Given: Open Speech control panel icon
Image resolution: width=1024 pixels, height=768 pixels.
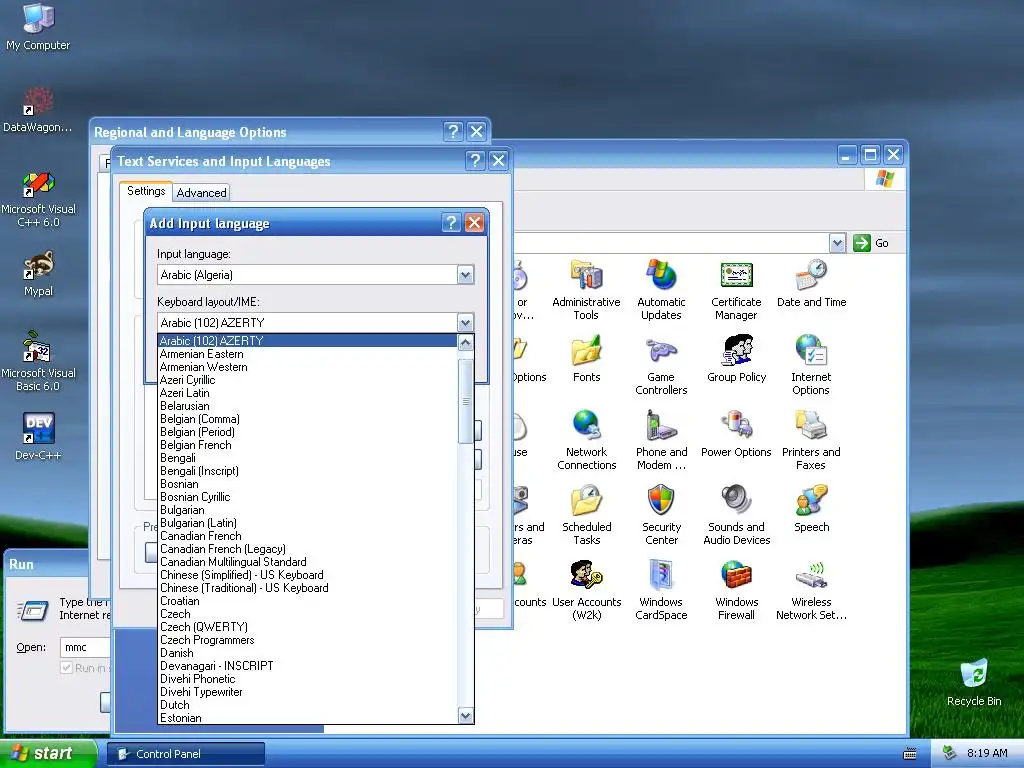Looking at the screenshot, I should click(811, 509).
